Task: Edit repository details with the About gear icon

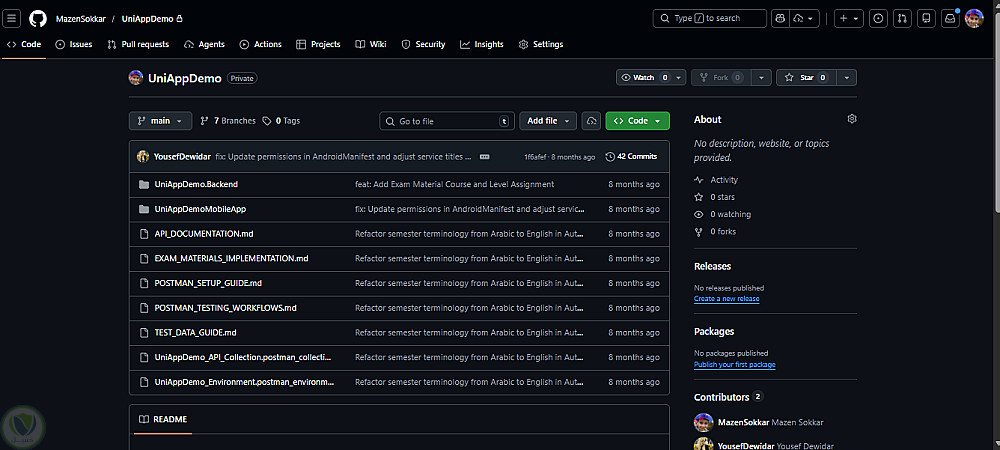Action: click(x=851, y=119)
